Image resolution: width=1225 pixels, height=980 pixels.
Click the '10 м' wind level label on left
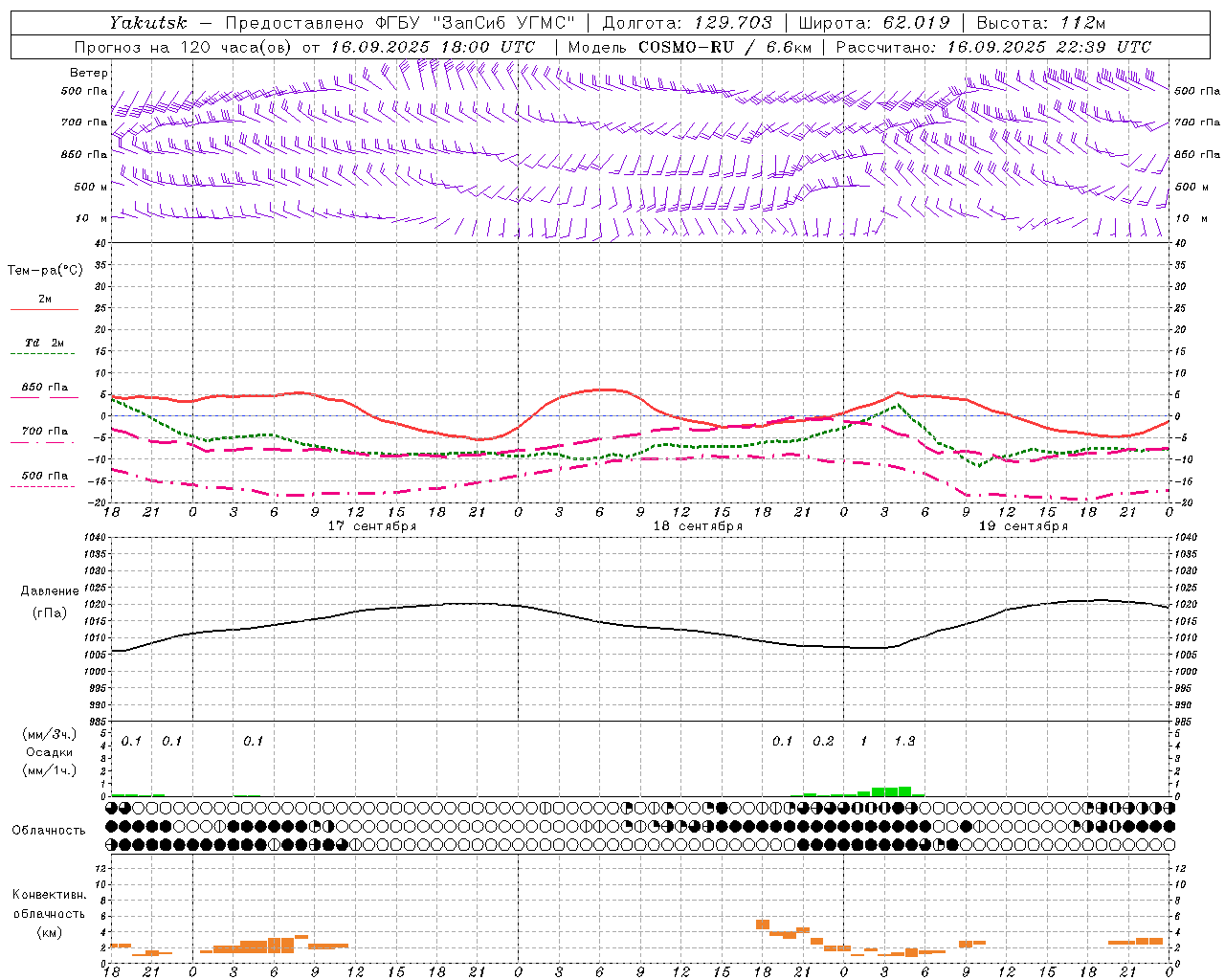pyautogui.click(x=92, y=218)
